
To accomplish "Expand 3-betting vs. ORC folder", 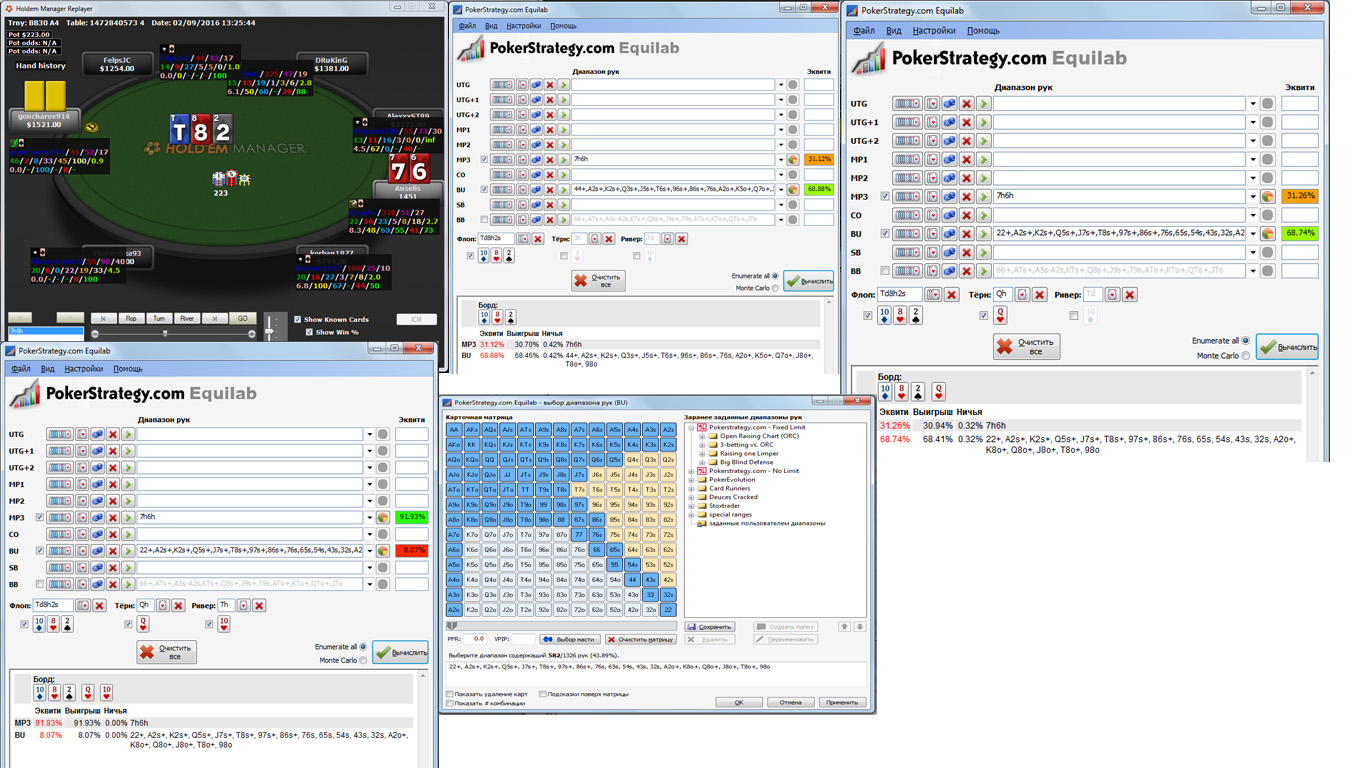I will [702, 445].
